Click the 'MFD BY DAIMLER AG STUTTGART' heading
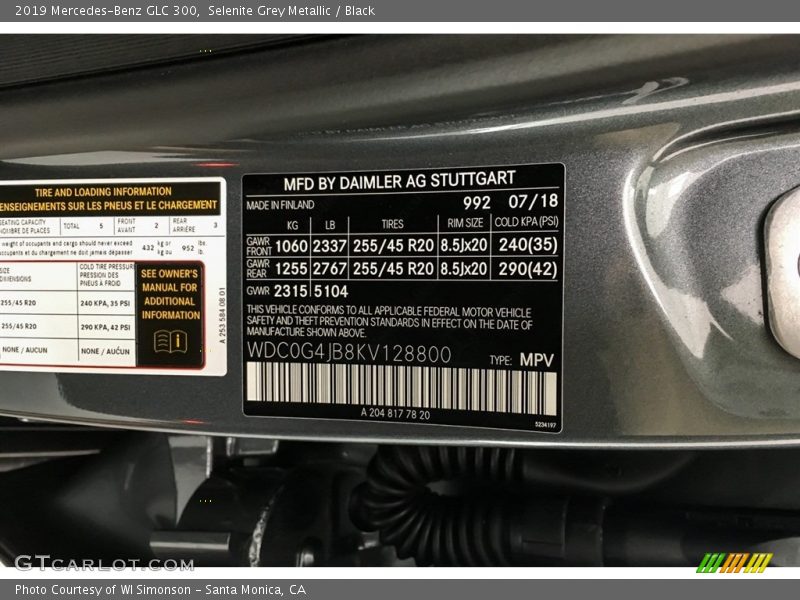 [399, 181]
